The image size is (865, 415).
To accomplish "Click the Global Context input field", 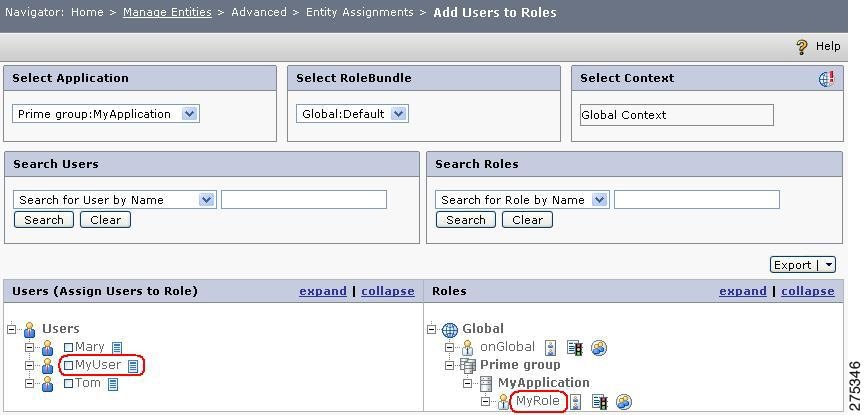I will click(x=677, y=115).
